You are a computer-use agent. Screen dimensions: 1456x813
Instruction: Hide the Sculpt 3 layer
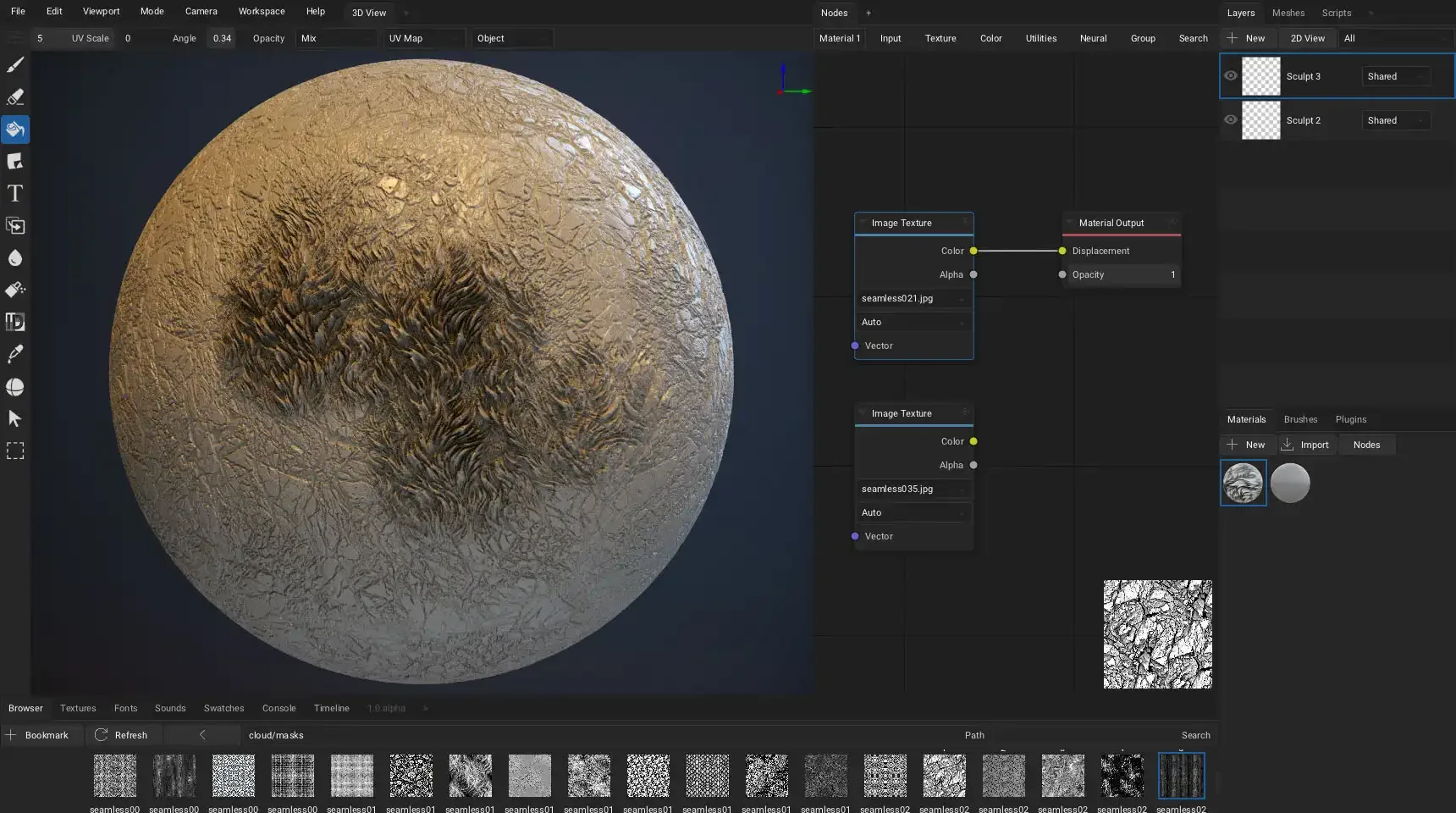pyautogui.click(x=1231, y=76)
